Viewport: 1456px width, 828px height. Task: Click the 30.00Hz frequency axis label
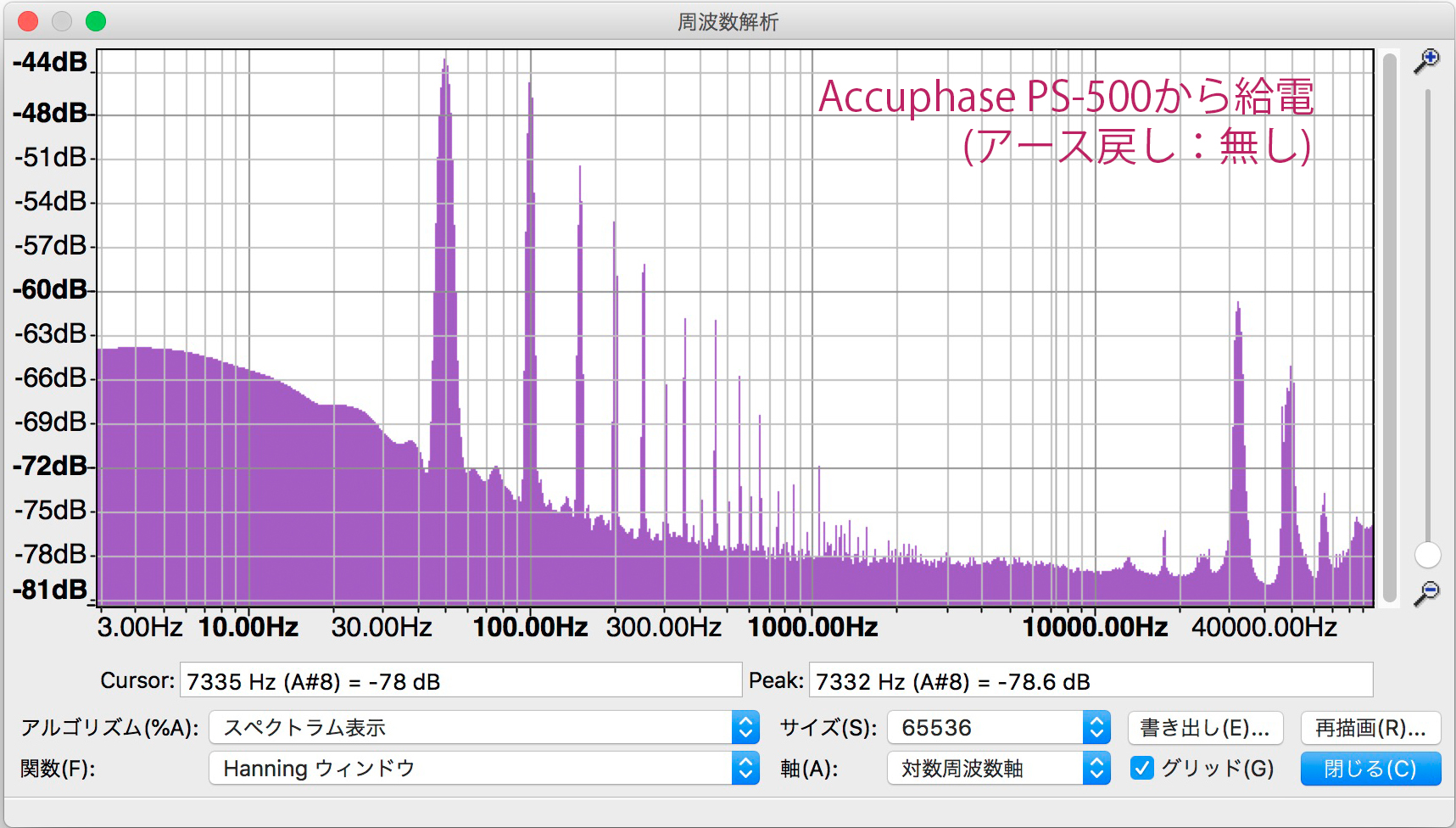coord(382,627)
